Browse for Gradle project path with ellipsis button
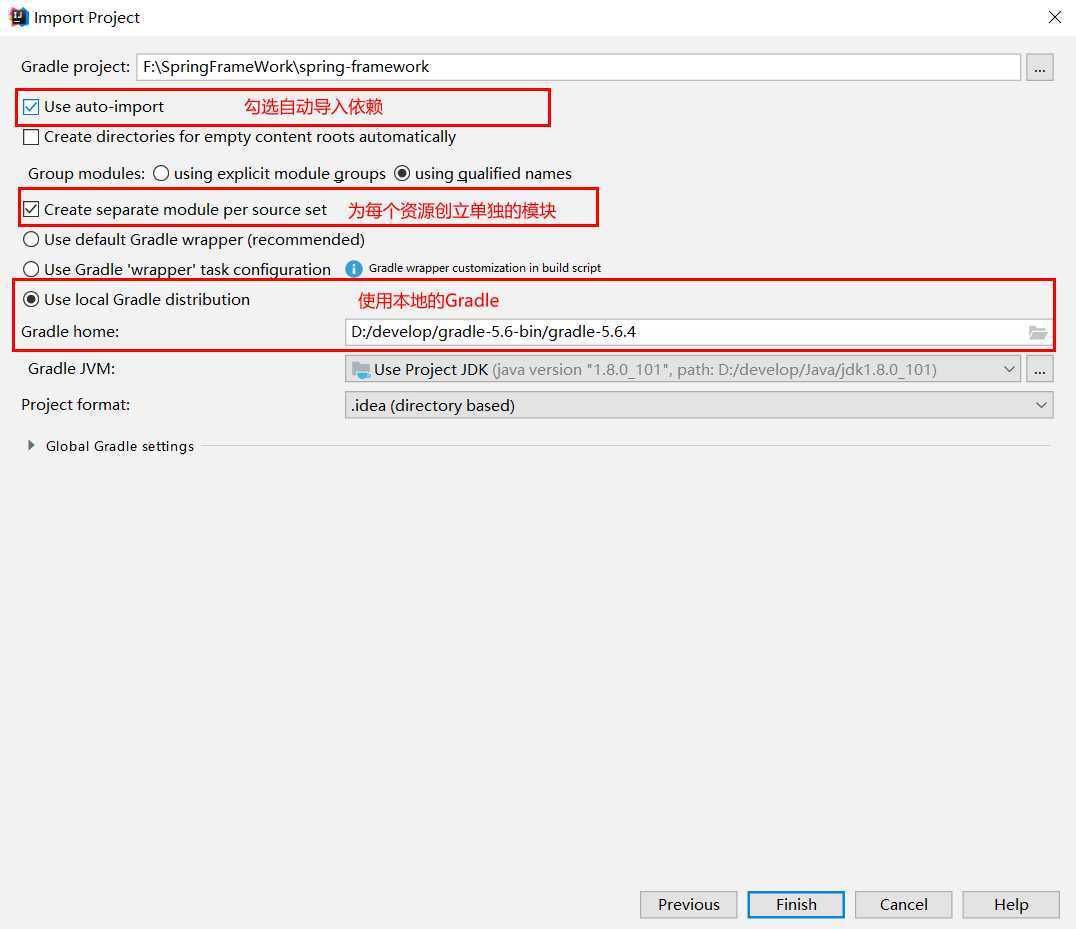The image size is (1076, 929). click(x=1040, y=67)
